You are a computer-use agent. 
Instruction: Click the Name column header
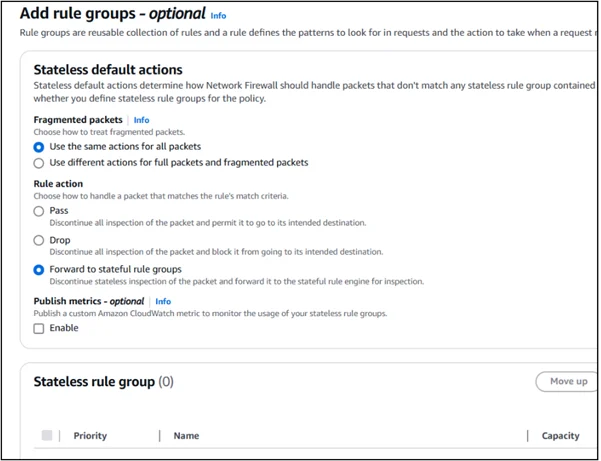[186, 436]
